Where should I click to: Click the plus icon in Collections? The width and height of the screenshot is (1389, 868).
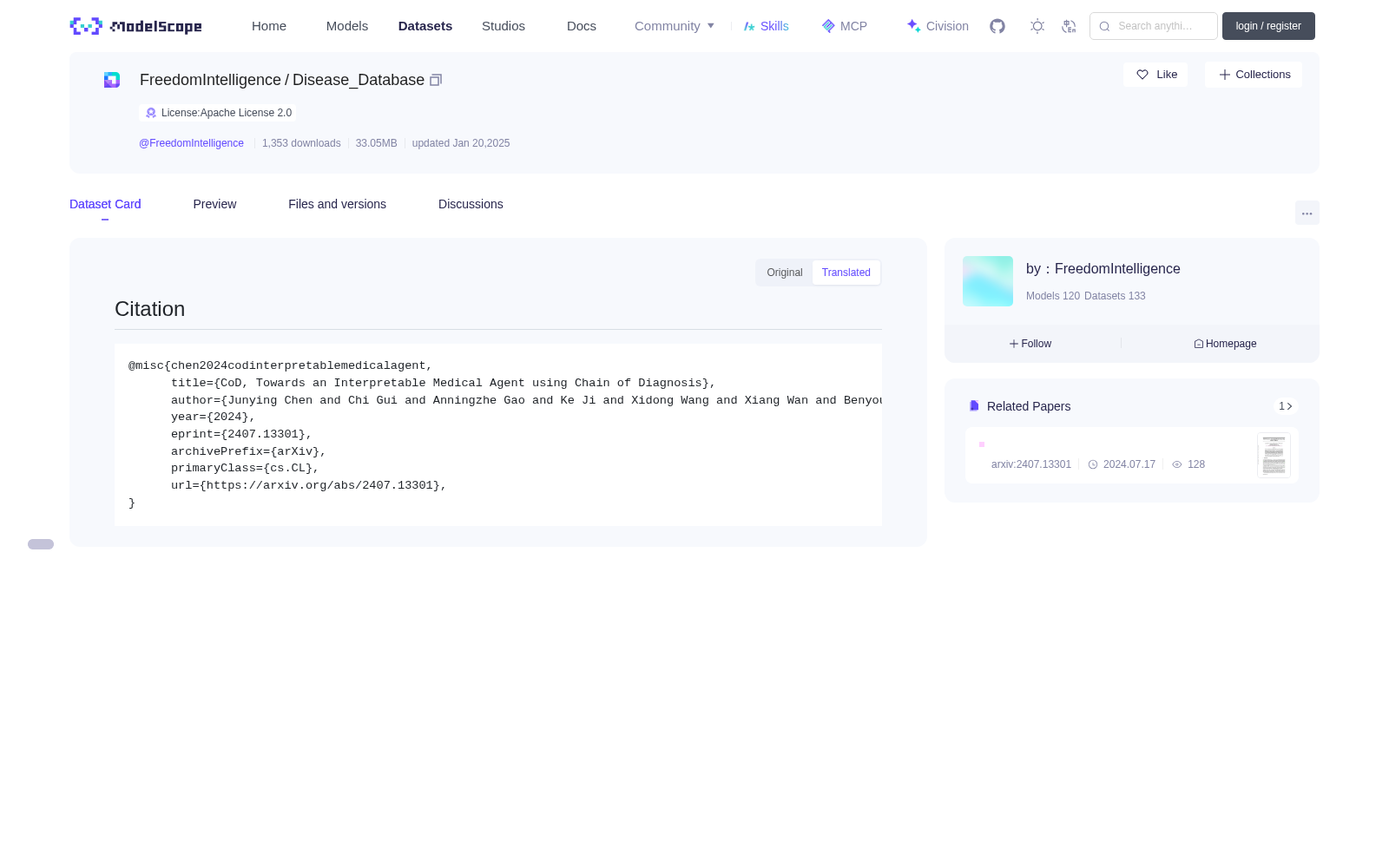coord(1225,75)
